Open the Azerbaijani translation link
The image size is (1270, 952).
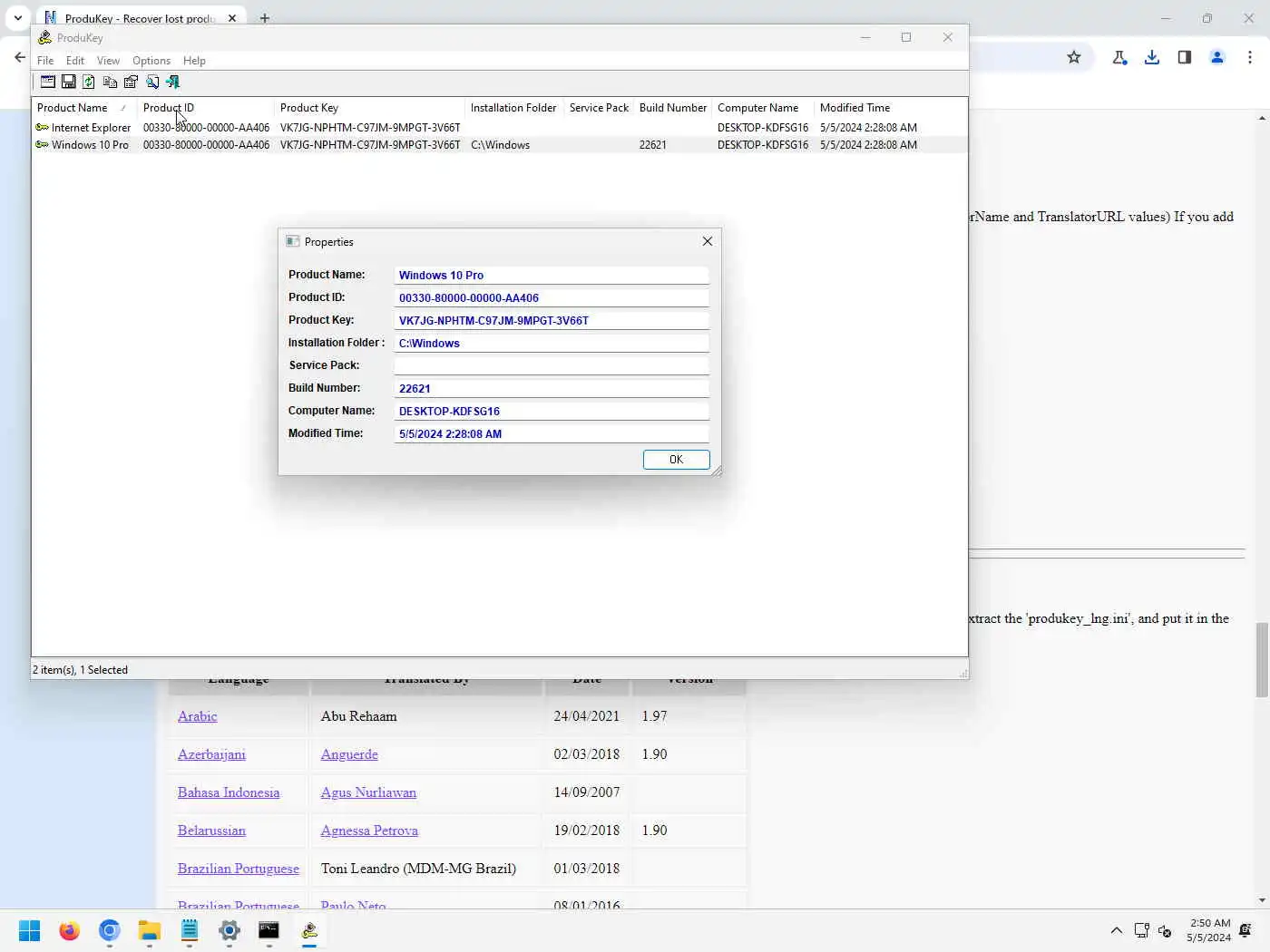pos(211,754)
